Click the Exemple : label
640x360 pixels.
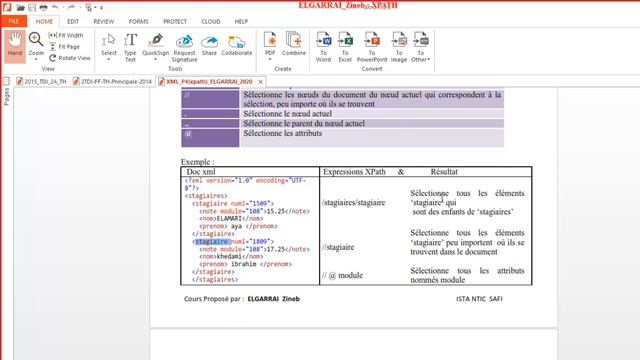(198, 162)
